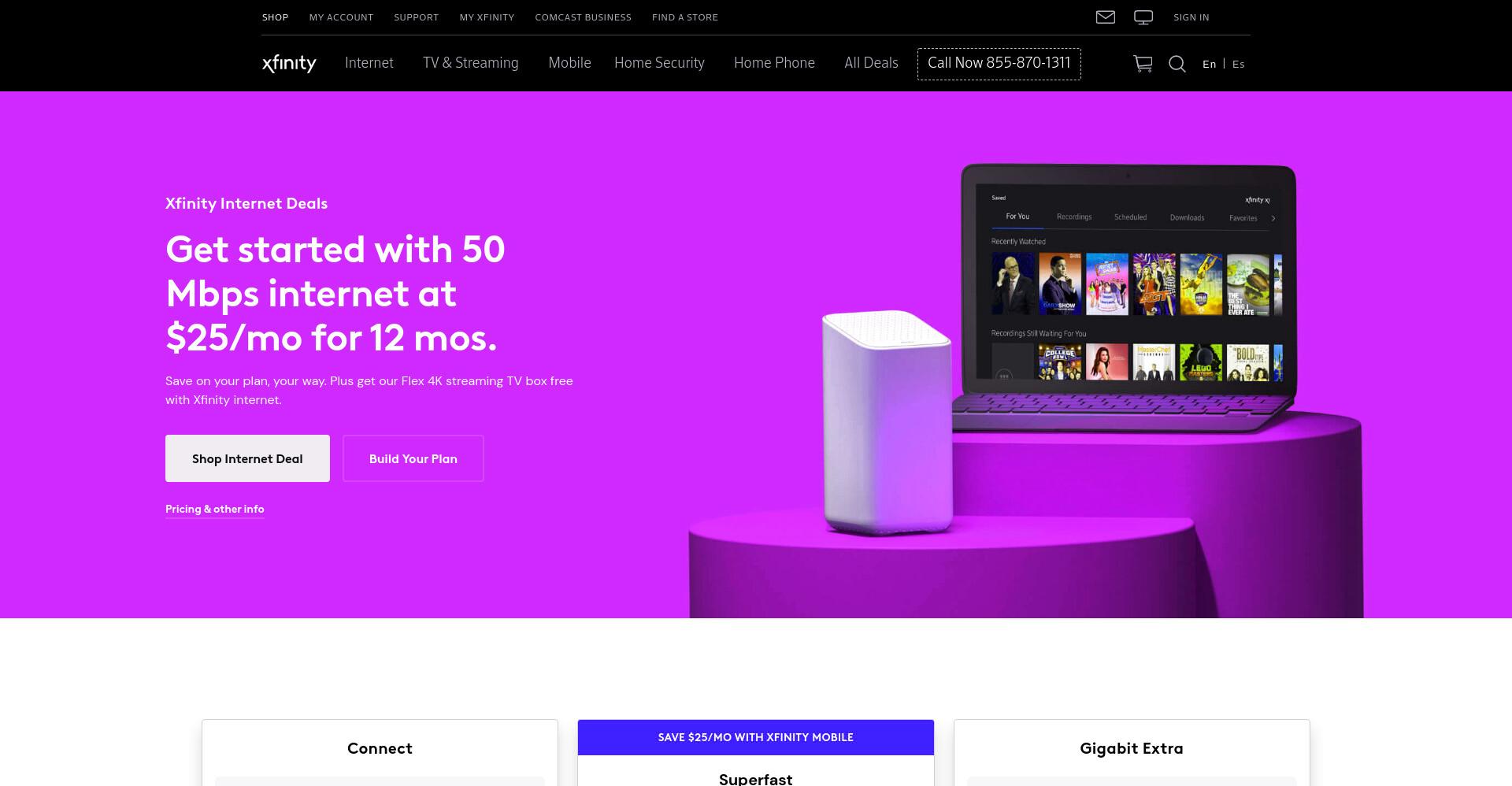The height and width of the screenshot is (786, 1512).
Task: Open FIND A STORE link
Action: pos(685,17)
